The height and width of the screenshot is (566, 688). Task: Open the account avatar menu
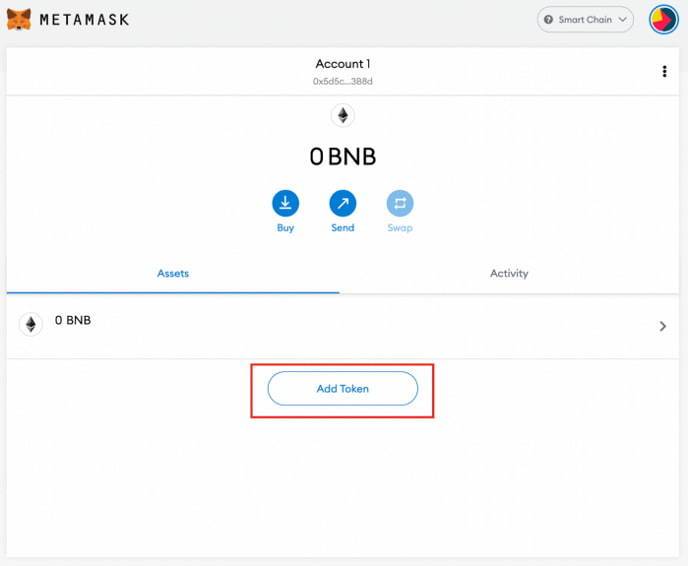pos(663,20)
